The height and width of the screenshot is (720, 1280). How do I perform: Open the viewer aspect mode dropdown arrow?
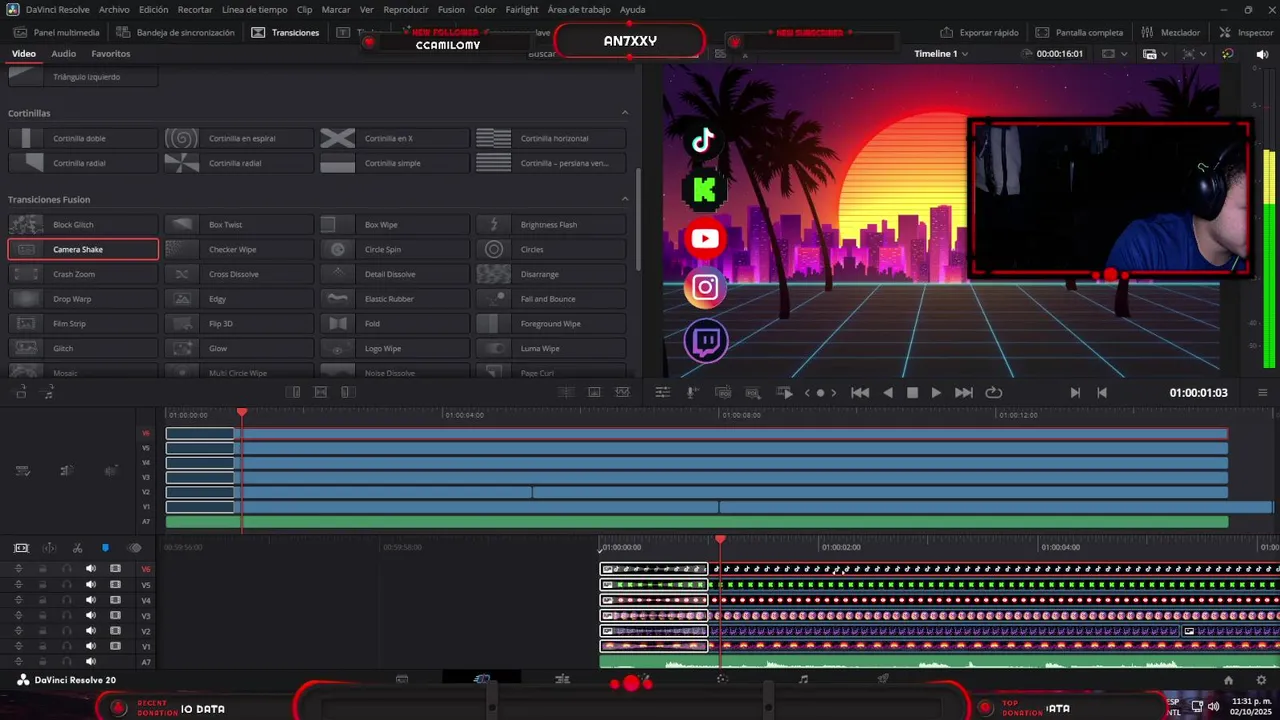1124,54
